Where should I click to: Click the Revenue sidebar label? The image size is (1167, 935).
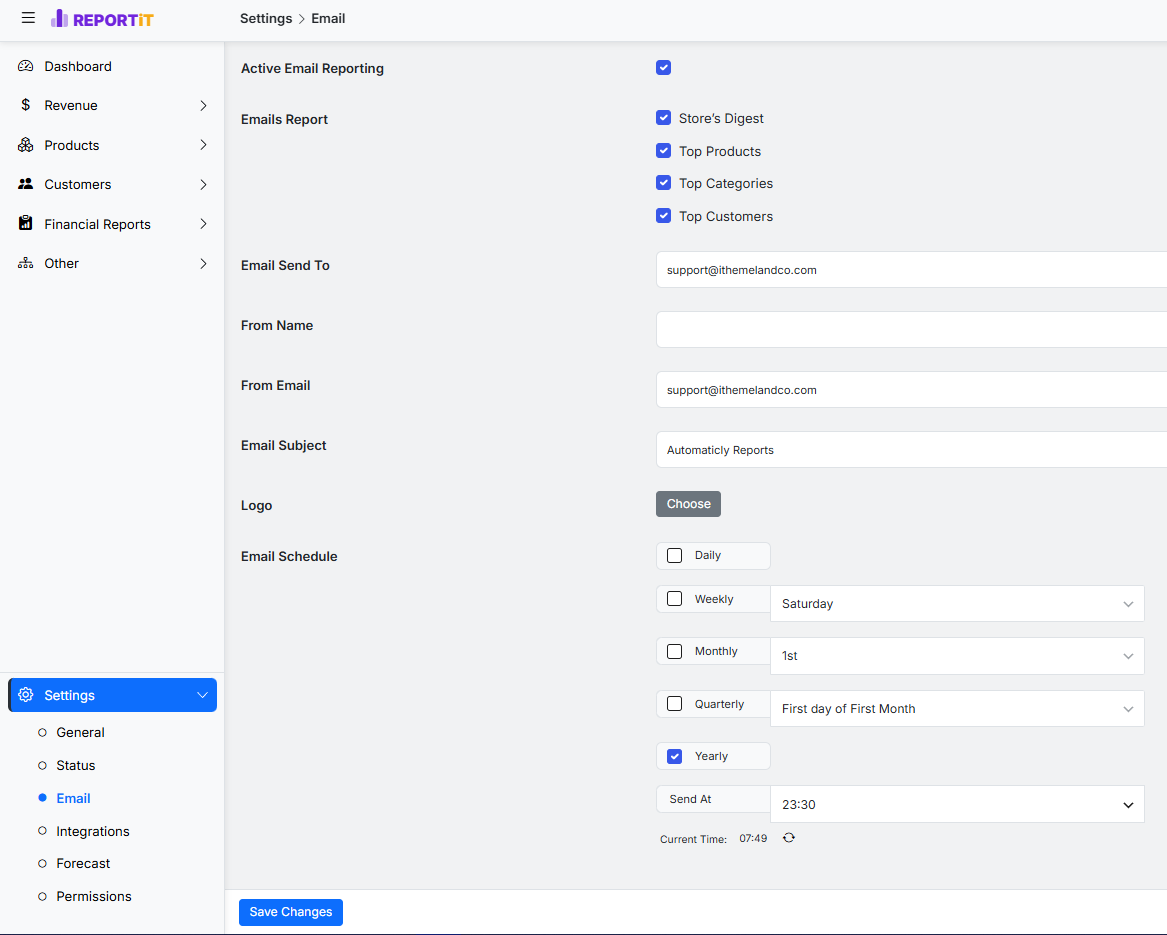pyautogui.click(x=71, y=105)
